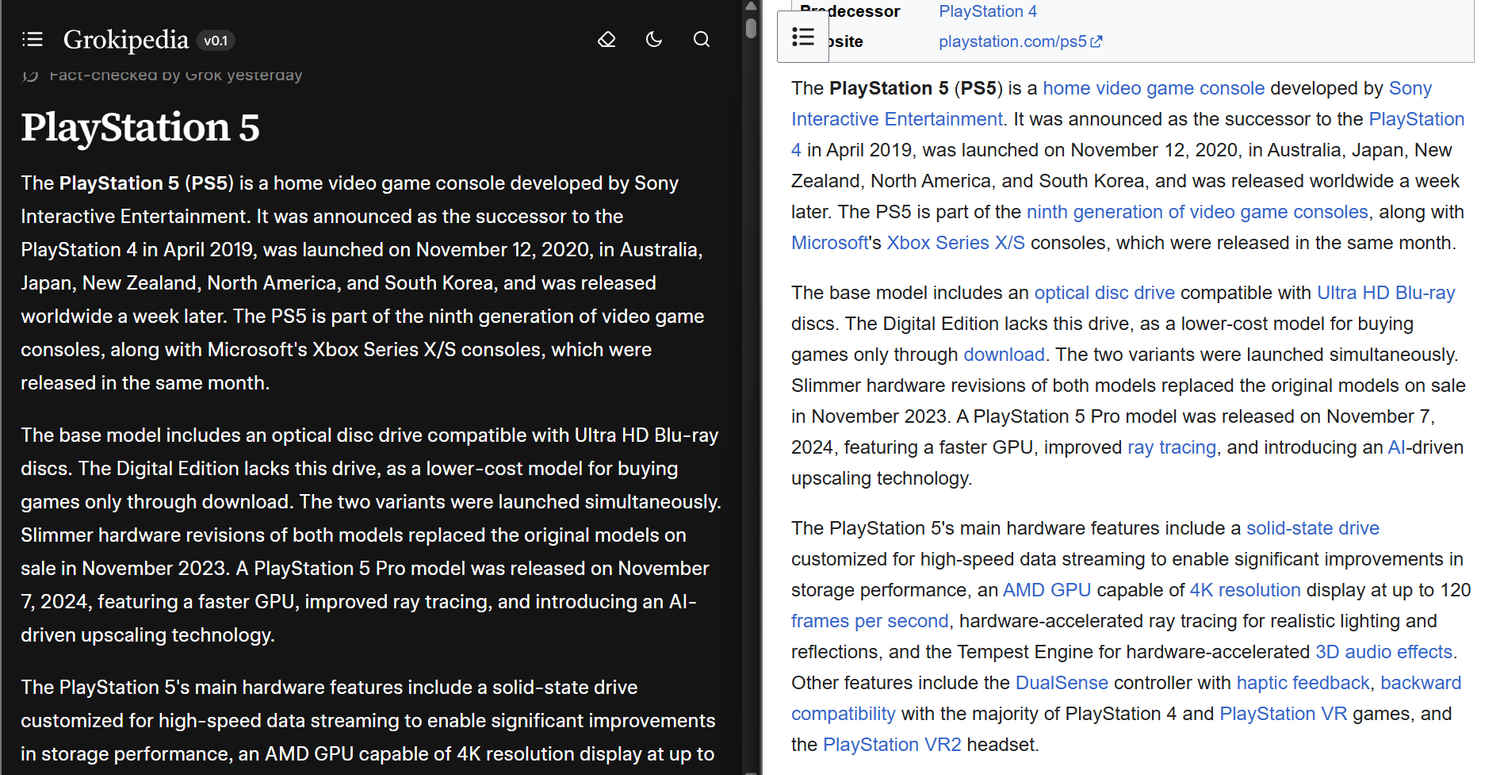Viewport: 1500px width, 775px height.
Task: Open the PlayStation 4 predecessor link
Action: (987, 11)
